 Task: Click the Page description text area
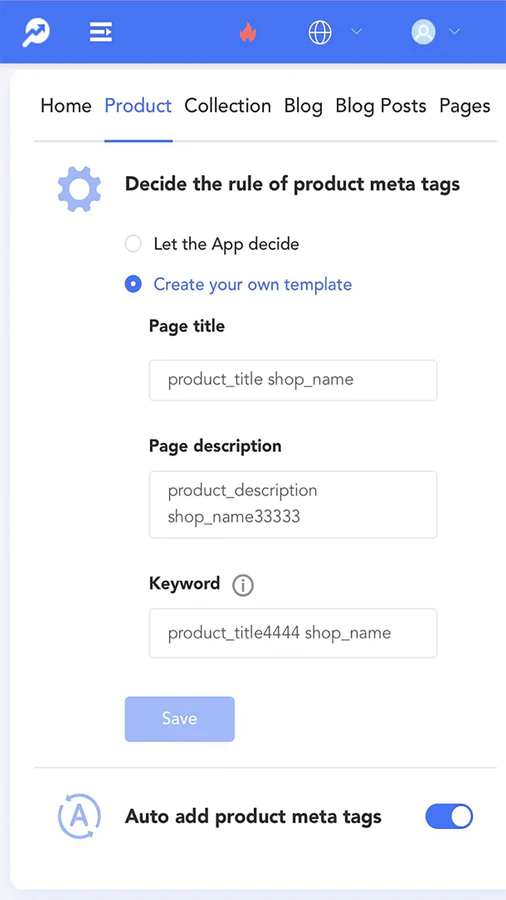[x=293, y=505]
